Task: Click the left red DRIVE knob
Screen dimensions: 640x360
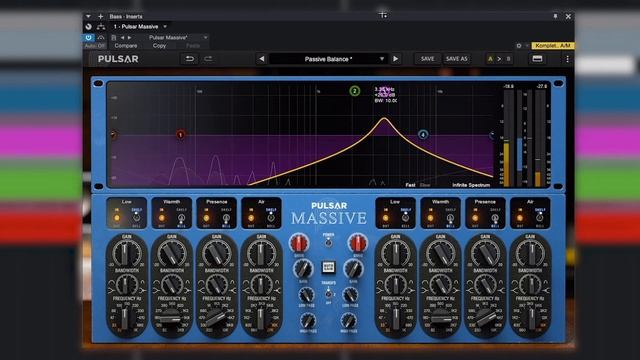Action: click(x=299, y=243)
